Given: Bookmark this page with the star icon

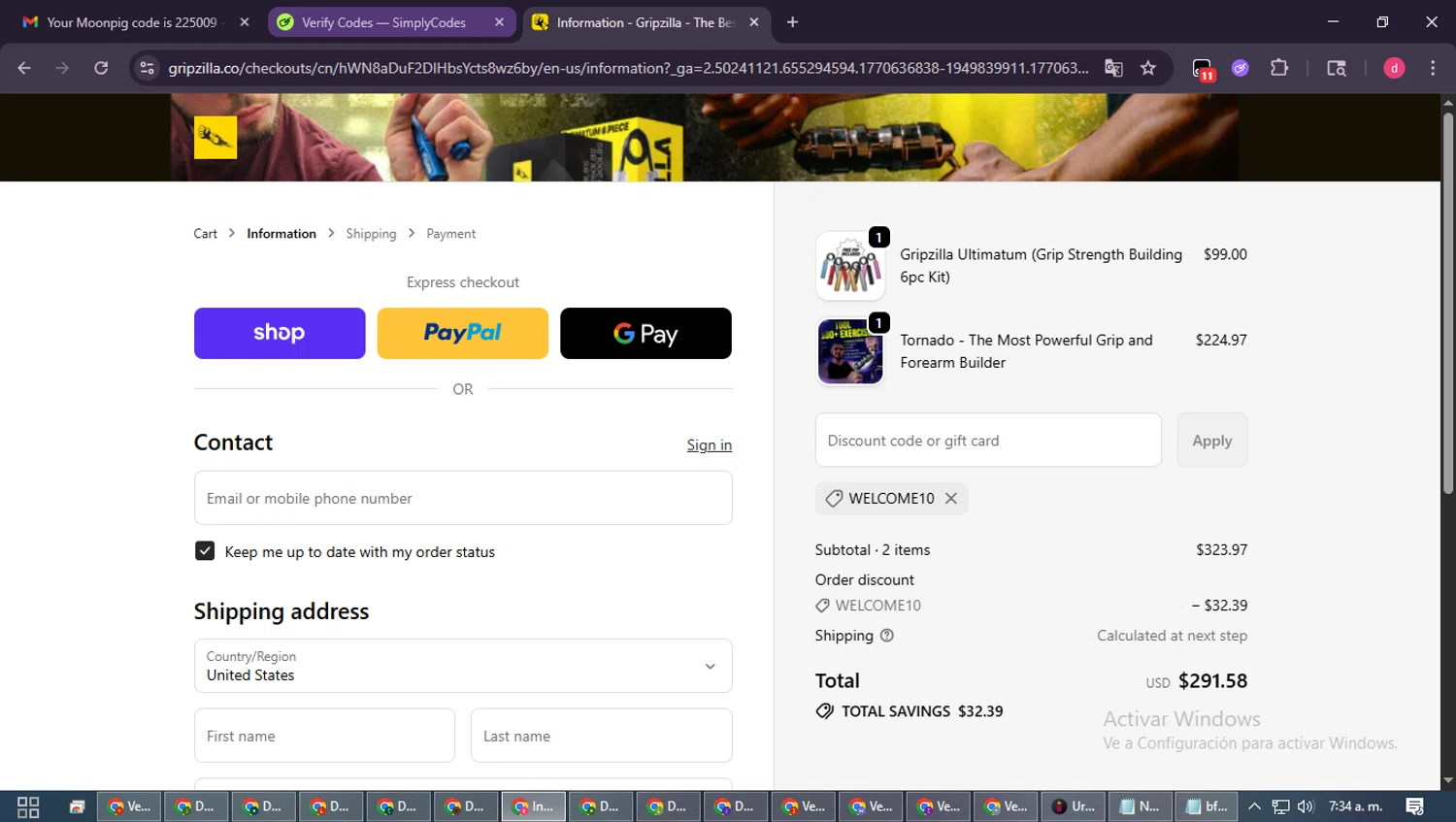Looking at the screenshot, I should [1148, 68].
